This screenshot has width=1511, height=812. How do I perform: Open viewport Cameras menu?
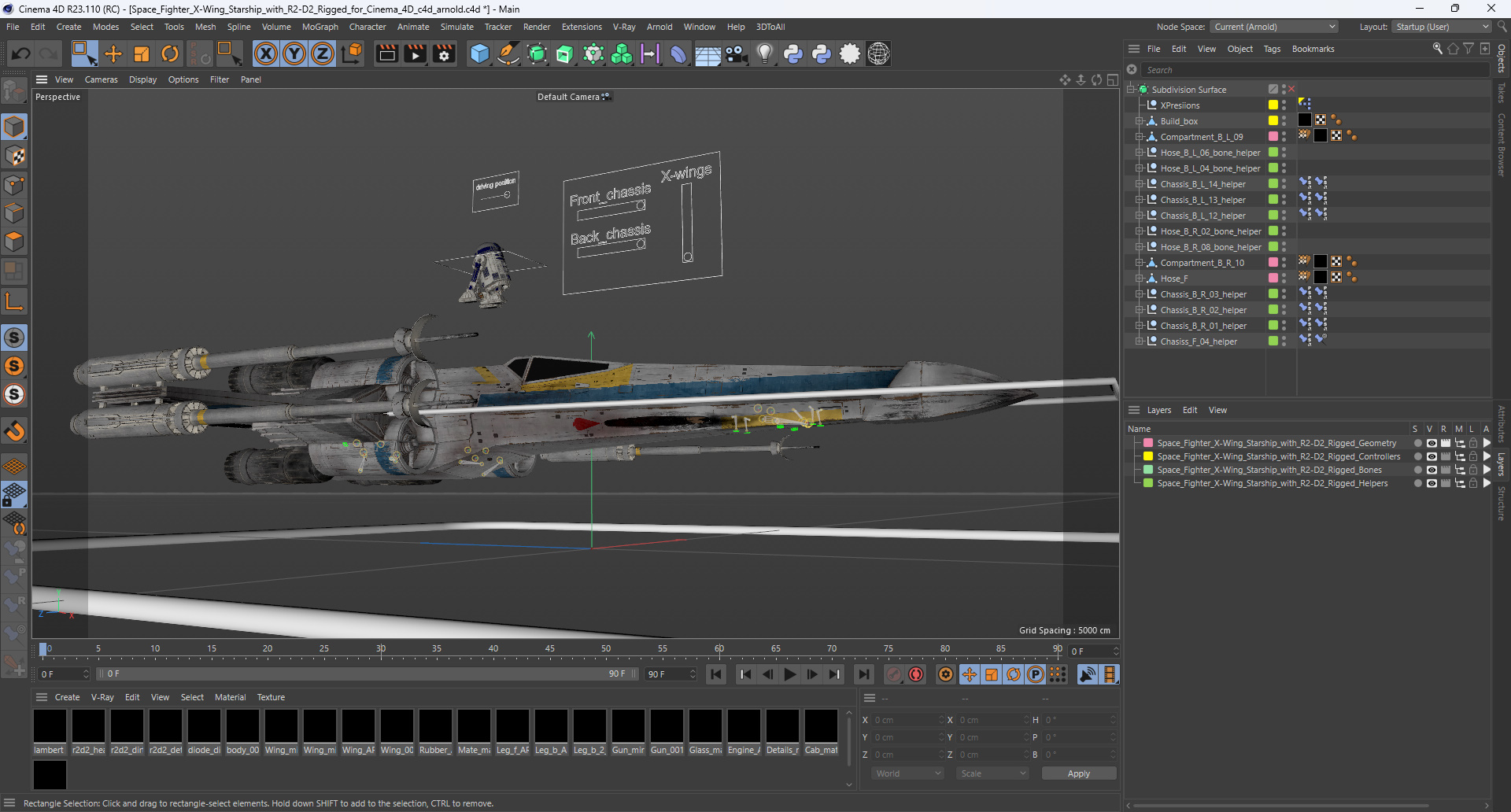click(102, 79)
